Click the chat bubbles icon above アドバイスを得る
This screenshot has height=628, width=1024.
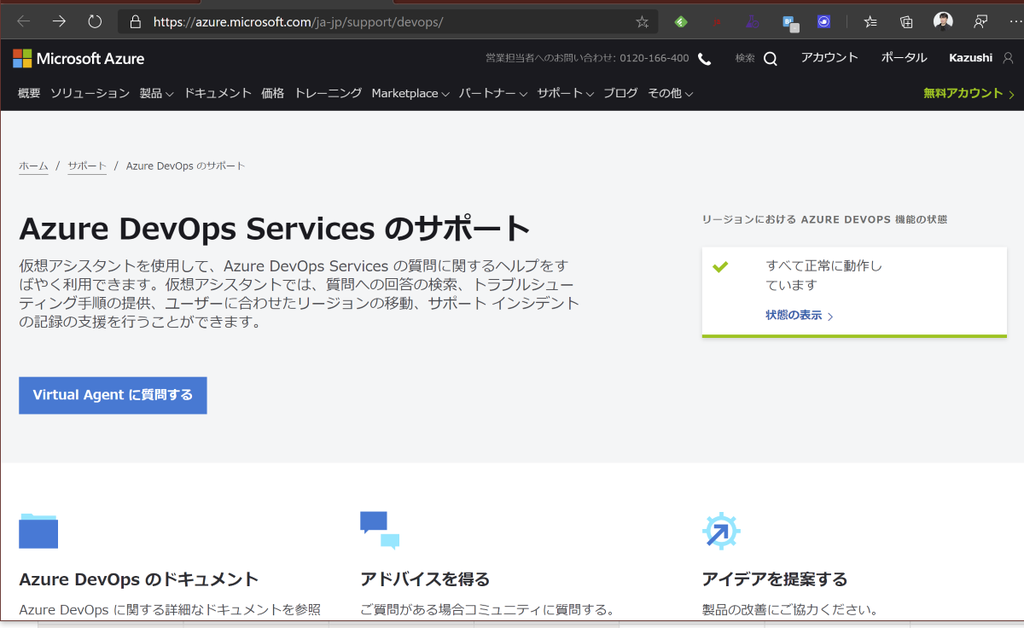[379, 529]
